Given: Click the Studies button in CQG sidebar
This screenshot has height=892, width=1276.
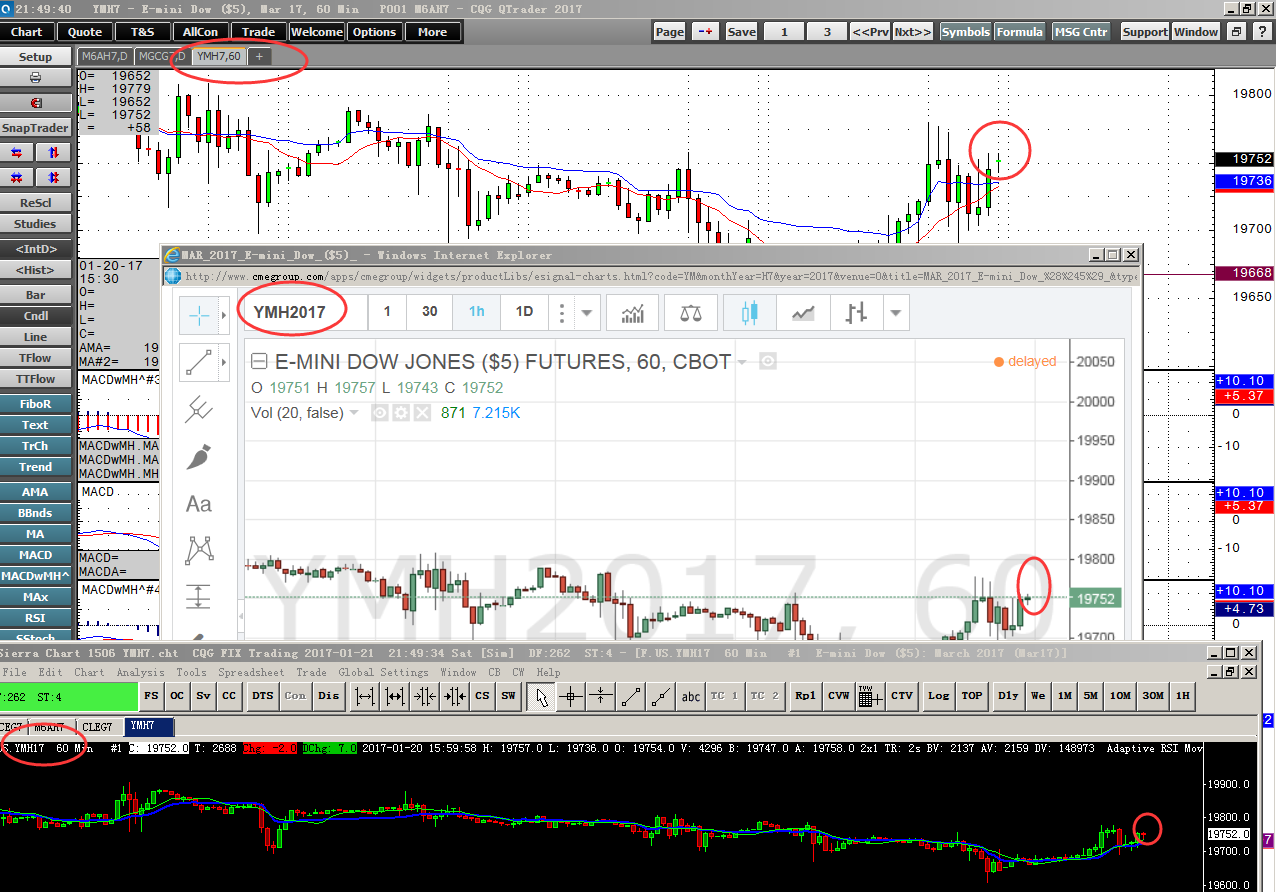Looking at the screenshot, I should 36,224.
